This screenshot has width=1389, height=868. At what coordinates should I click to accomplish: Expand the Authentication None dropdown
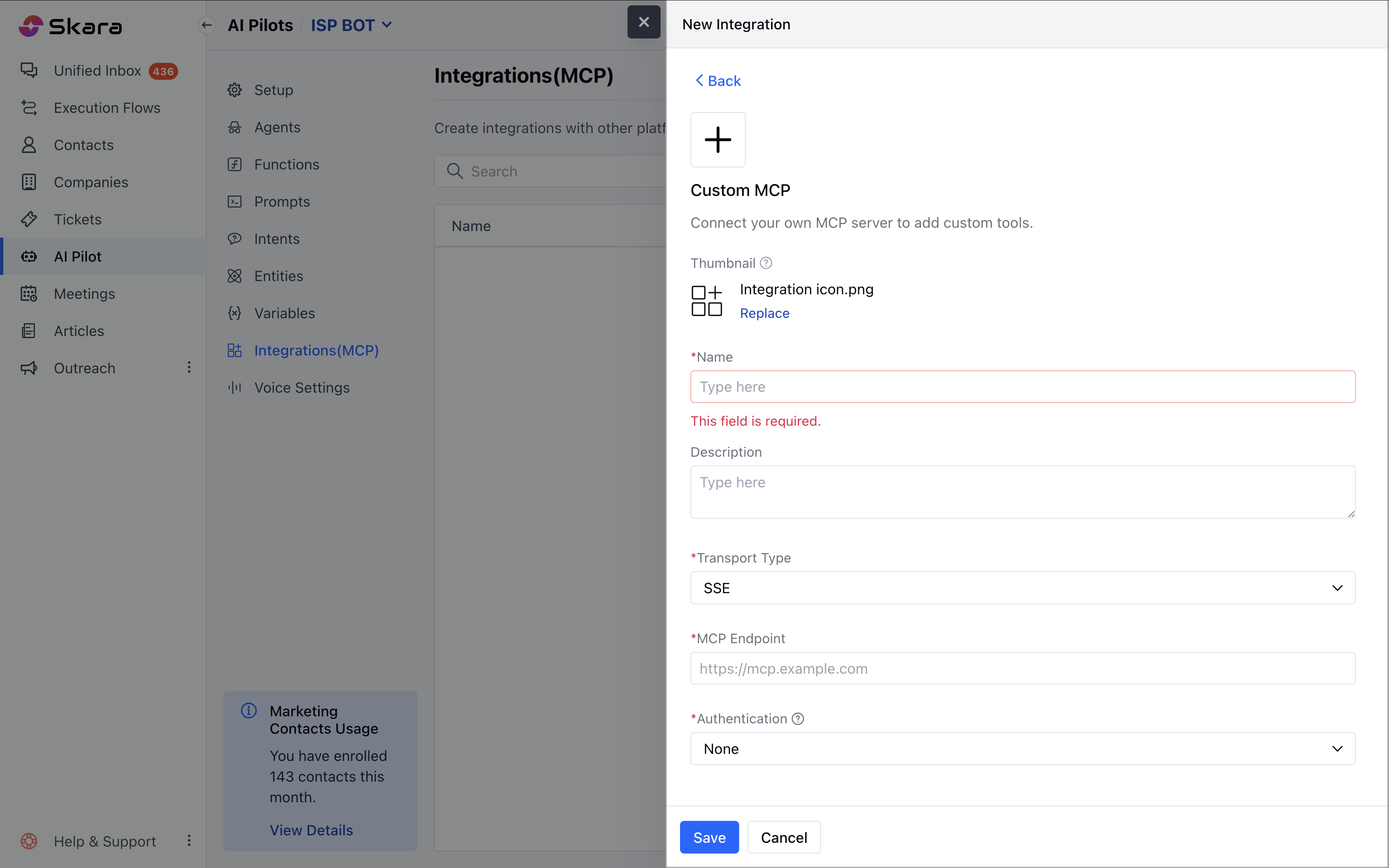1022,749
